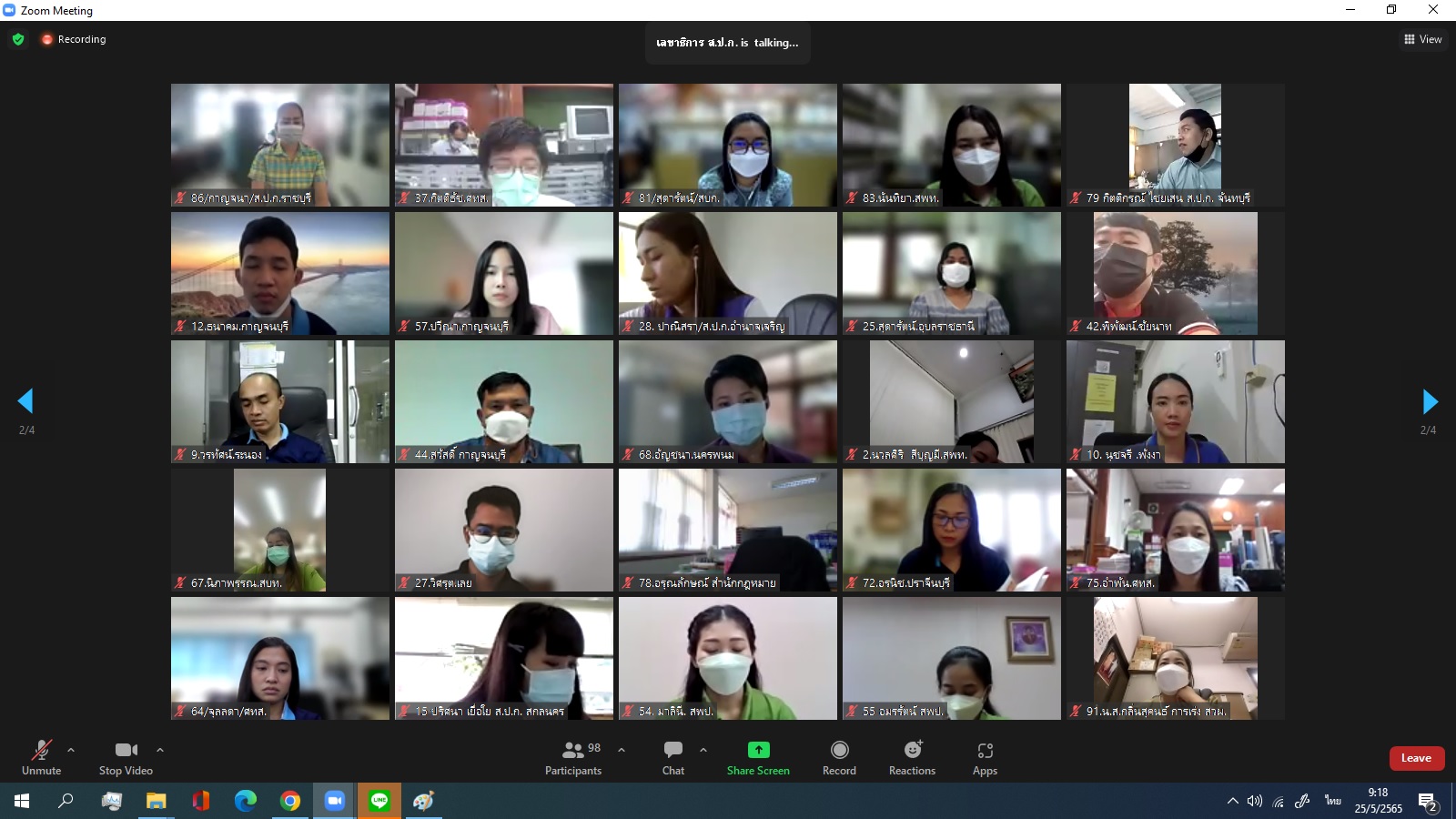Screen dimensions: 1456x819
Task: Open the Participants panel
Action: 573,757
